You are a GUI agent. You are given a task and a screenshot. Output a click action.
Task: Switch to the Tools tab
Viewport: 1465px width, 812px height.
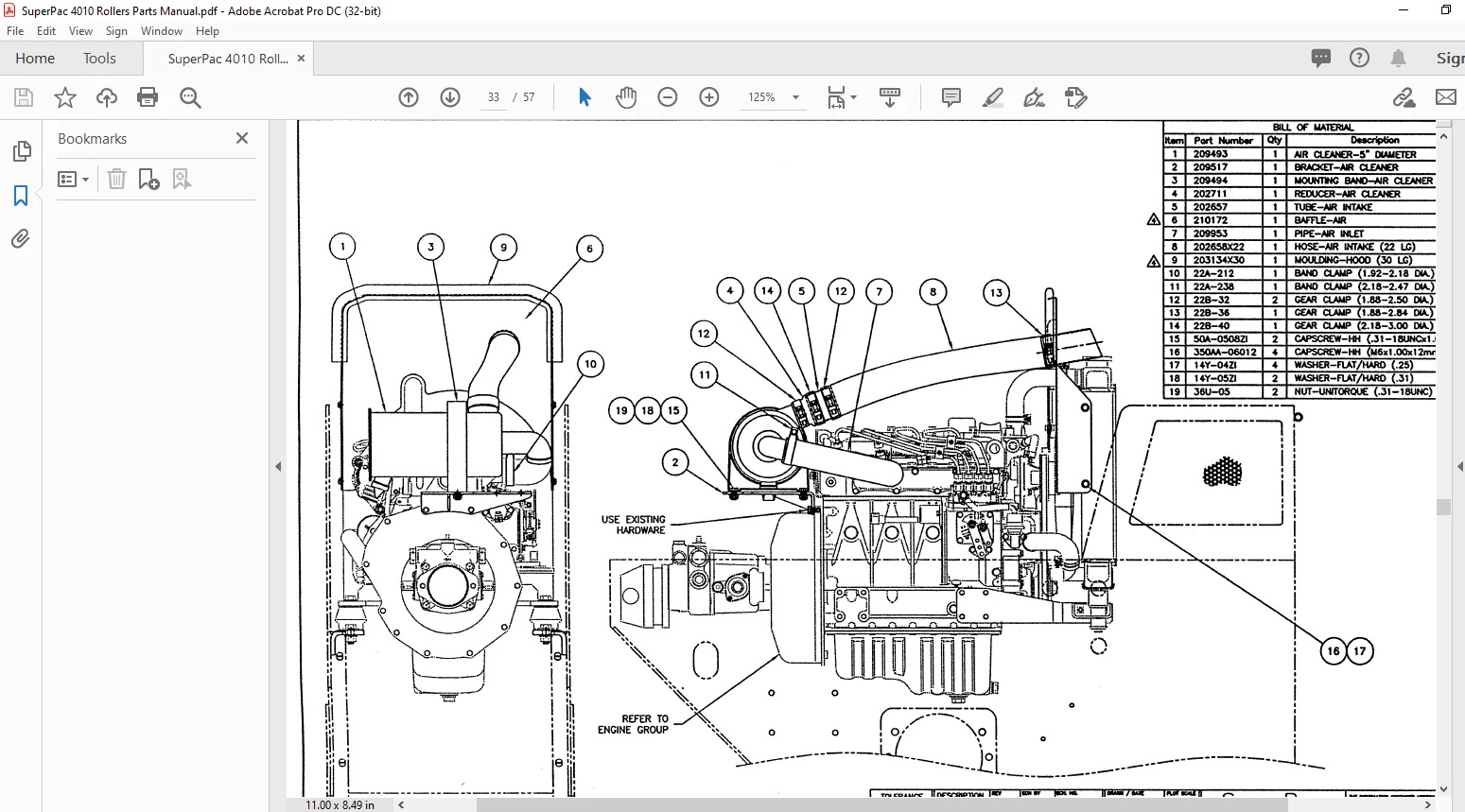coord(99,59)
